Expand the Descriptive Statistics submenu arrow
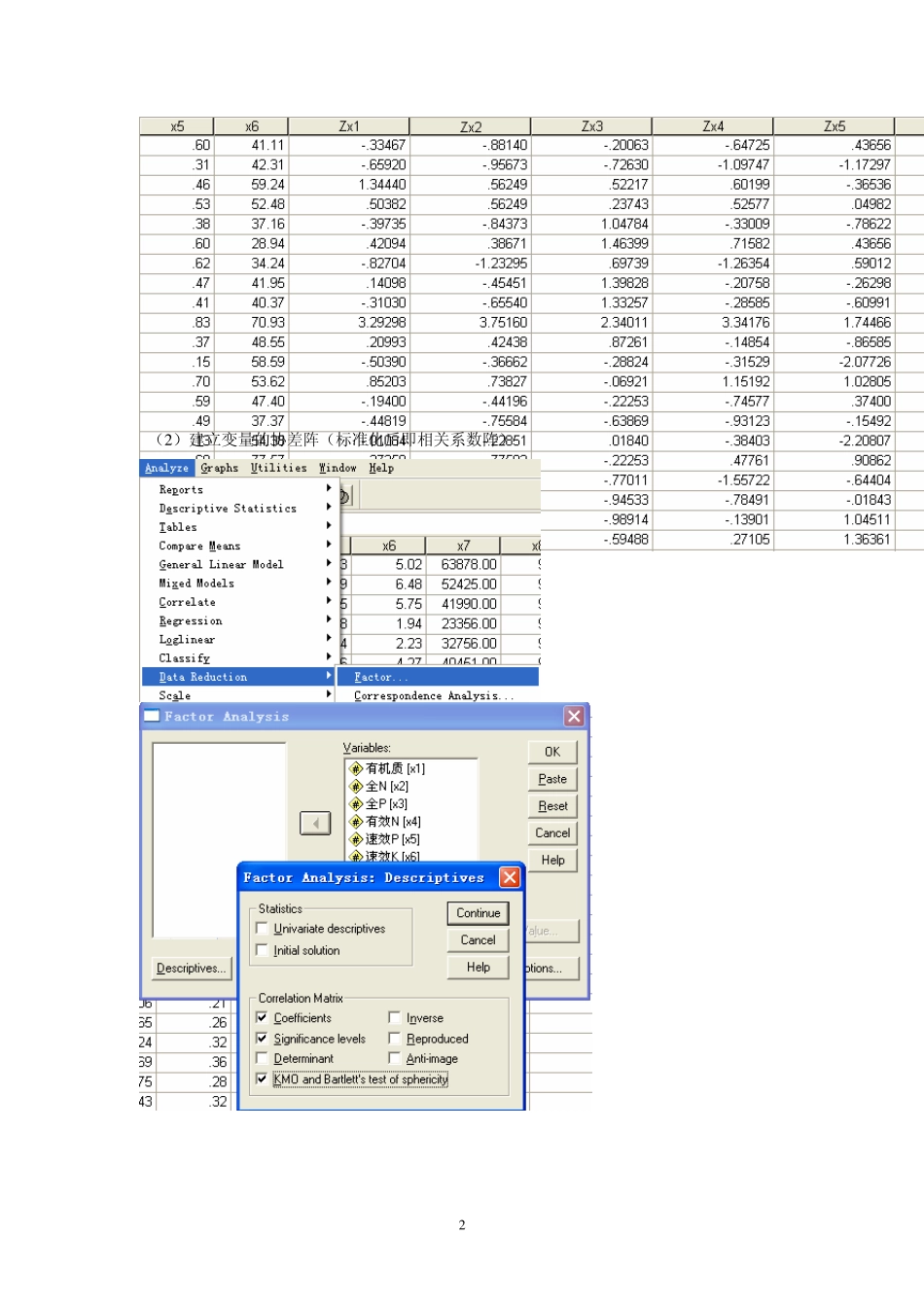The height and width of the screenshot is (1308, 924). [329, 508]
